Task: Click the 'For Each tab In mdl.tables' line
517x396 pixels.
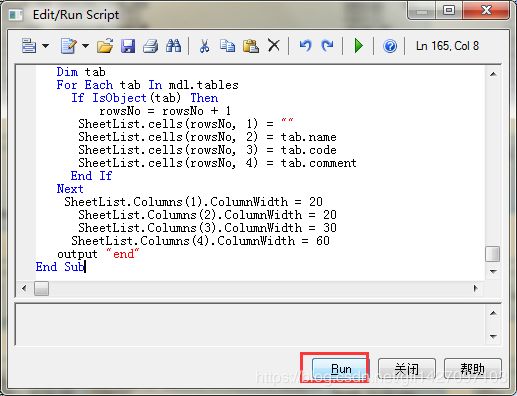Action: point(147,85)
